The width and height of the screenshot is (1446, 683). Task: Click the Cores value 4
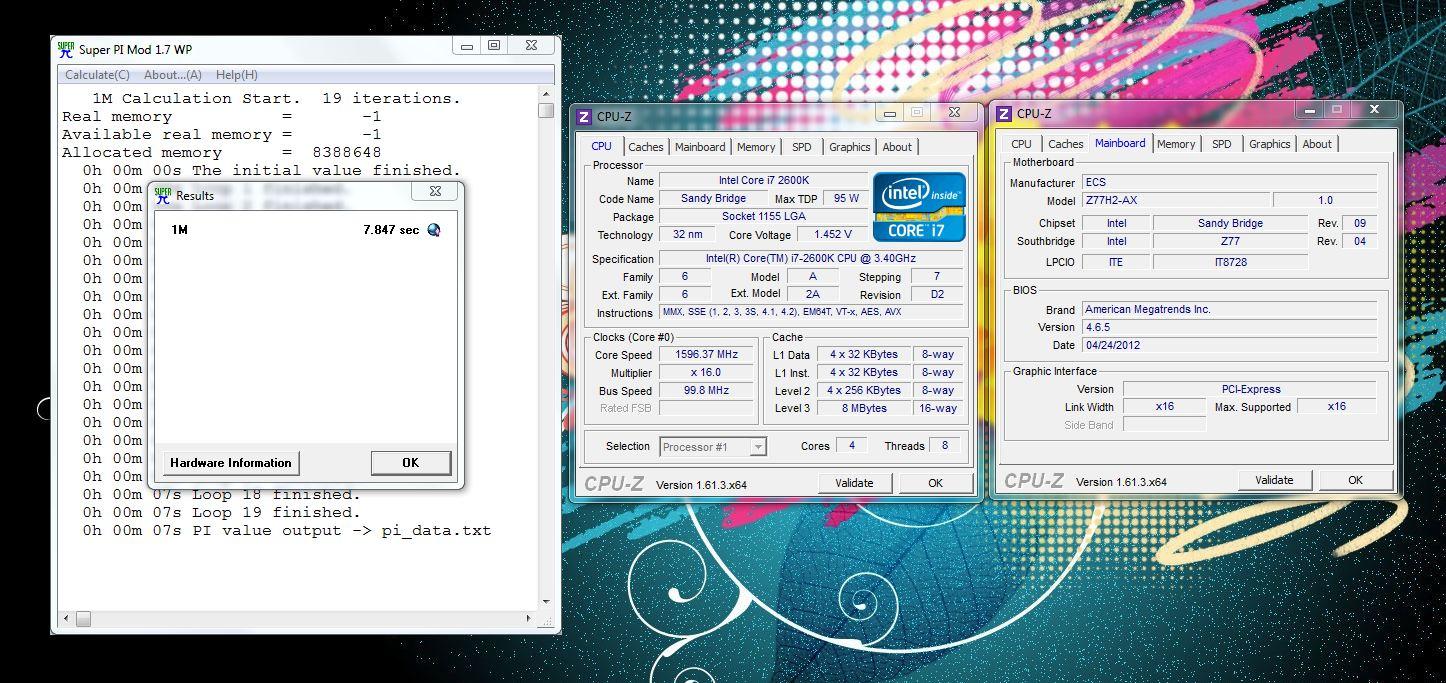[x=852, y=446]
